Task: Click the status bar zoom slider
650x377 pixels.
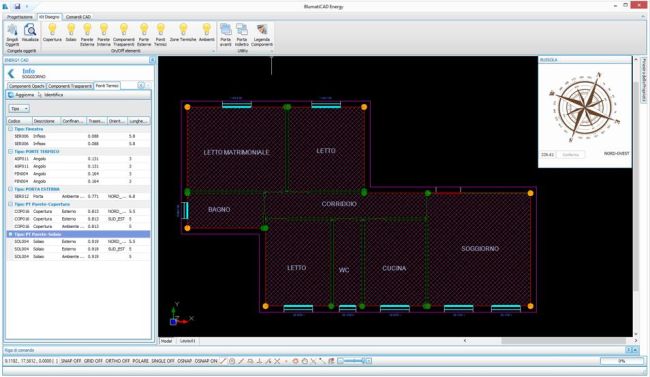Action: coord(354,361)
